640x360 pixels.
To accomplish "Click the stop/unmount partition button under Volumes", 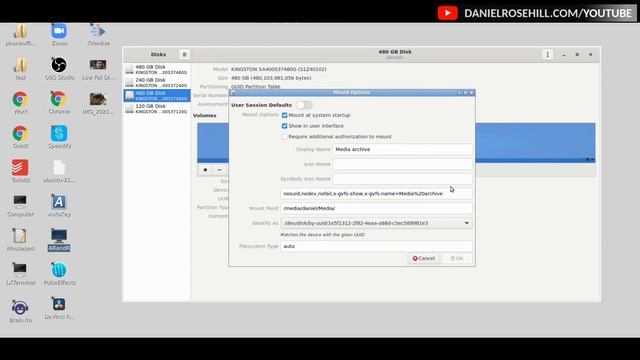I will pyautogui.click(x=205, y=170).
